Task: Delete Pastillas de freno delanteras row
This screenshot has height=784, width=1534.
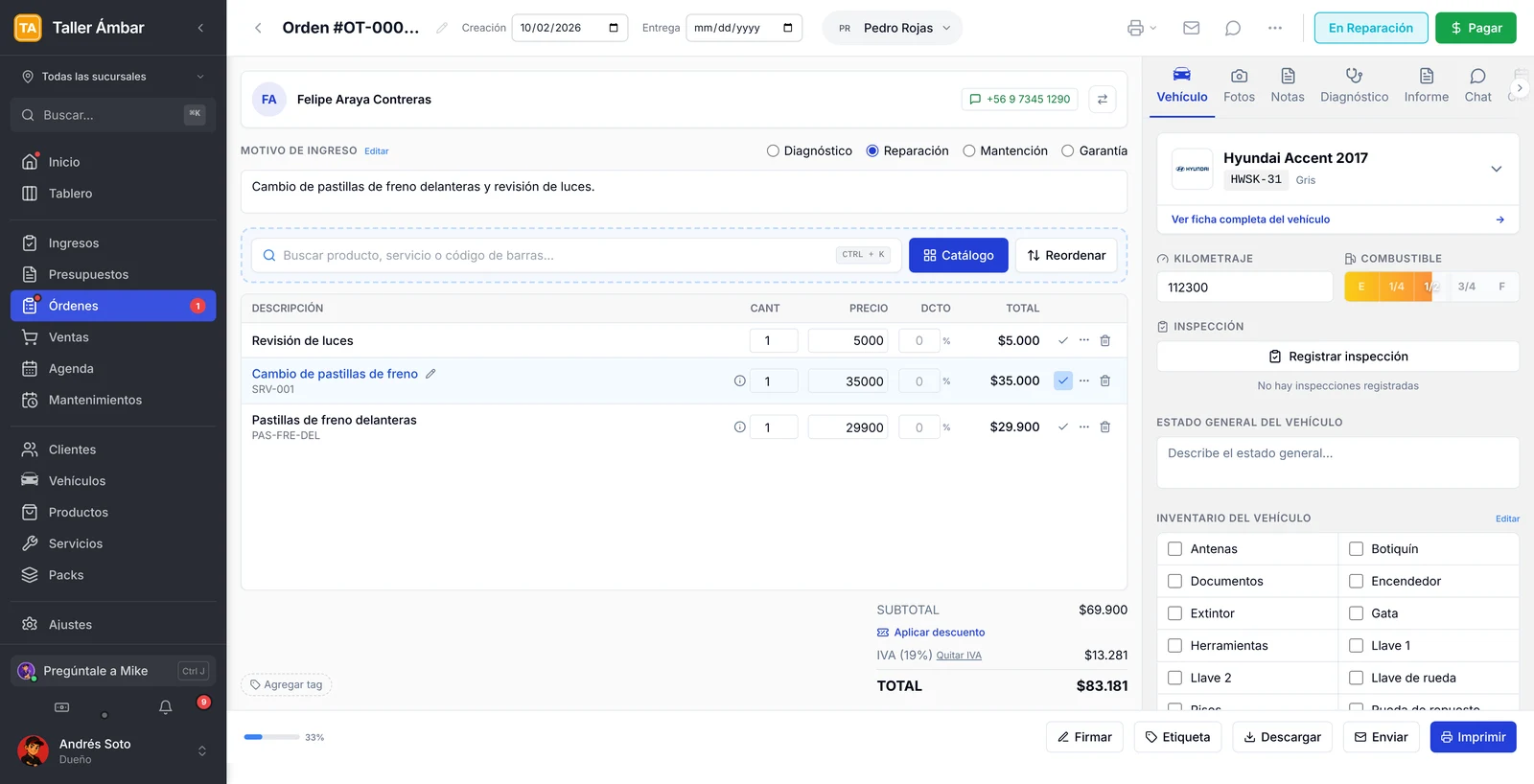Action: coord(1104,427)
